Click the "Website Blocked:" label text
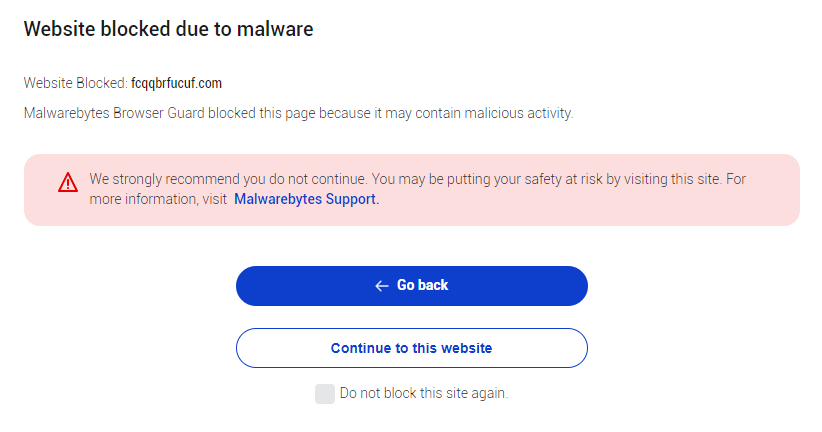 (75, 83)
